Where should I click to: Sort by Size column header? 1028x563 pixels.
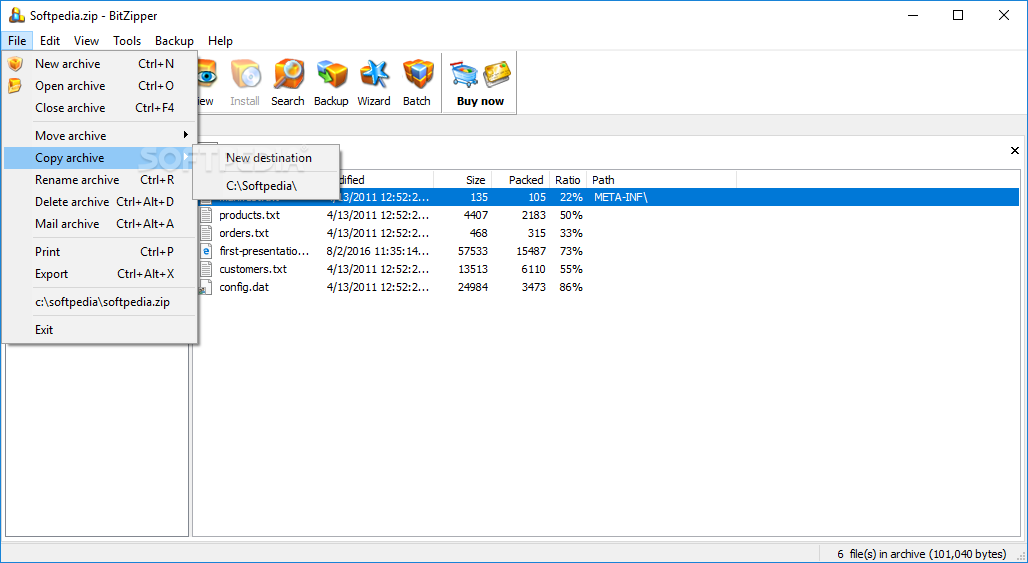[462, 180]
